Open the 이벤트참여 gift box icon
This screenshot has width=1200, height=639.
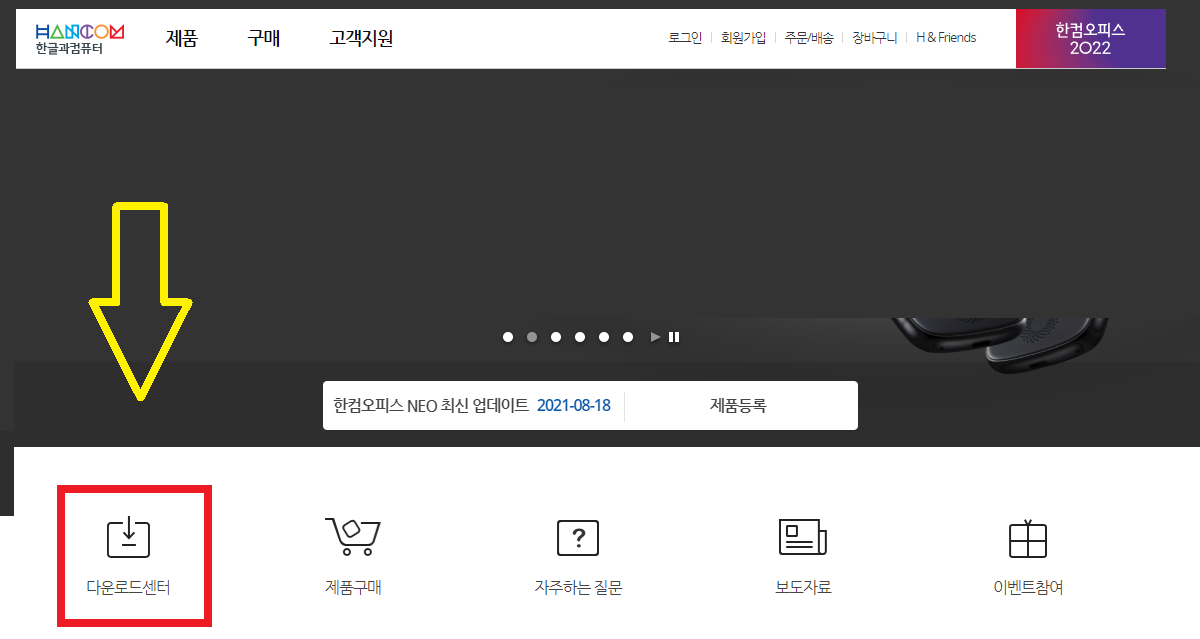click(1028, 538)
